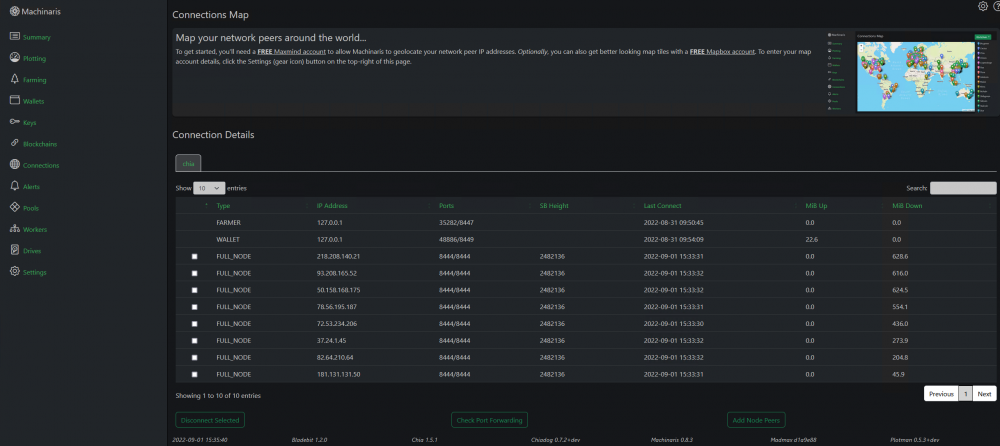Open Keys via its key icon
Viewport: 1000px width, 446px height.
pos(15,122)
